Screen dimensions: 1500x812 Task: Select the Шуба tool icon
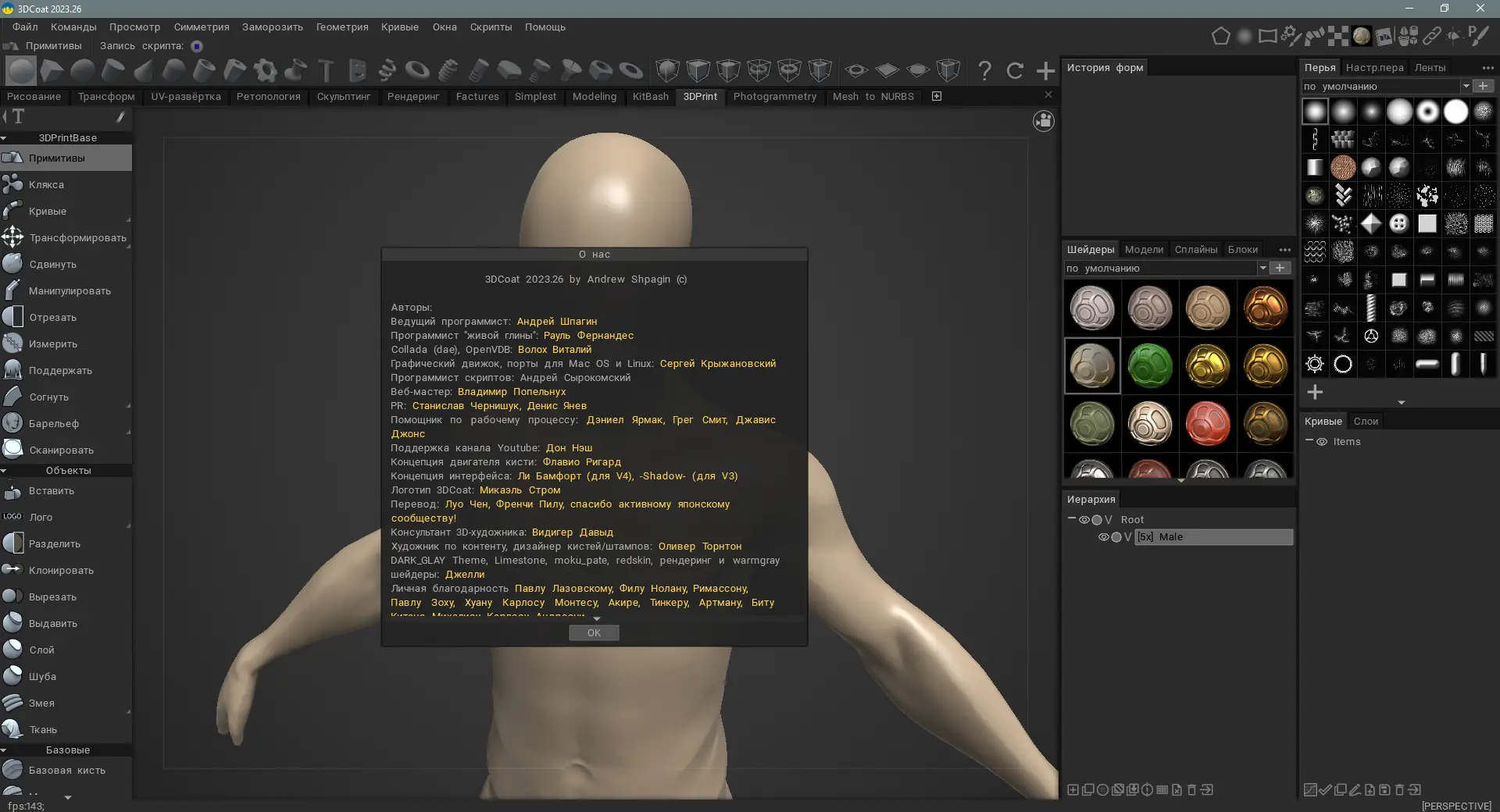click(12, 676)
